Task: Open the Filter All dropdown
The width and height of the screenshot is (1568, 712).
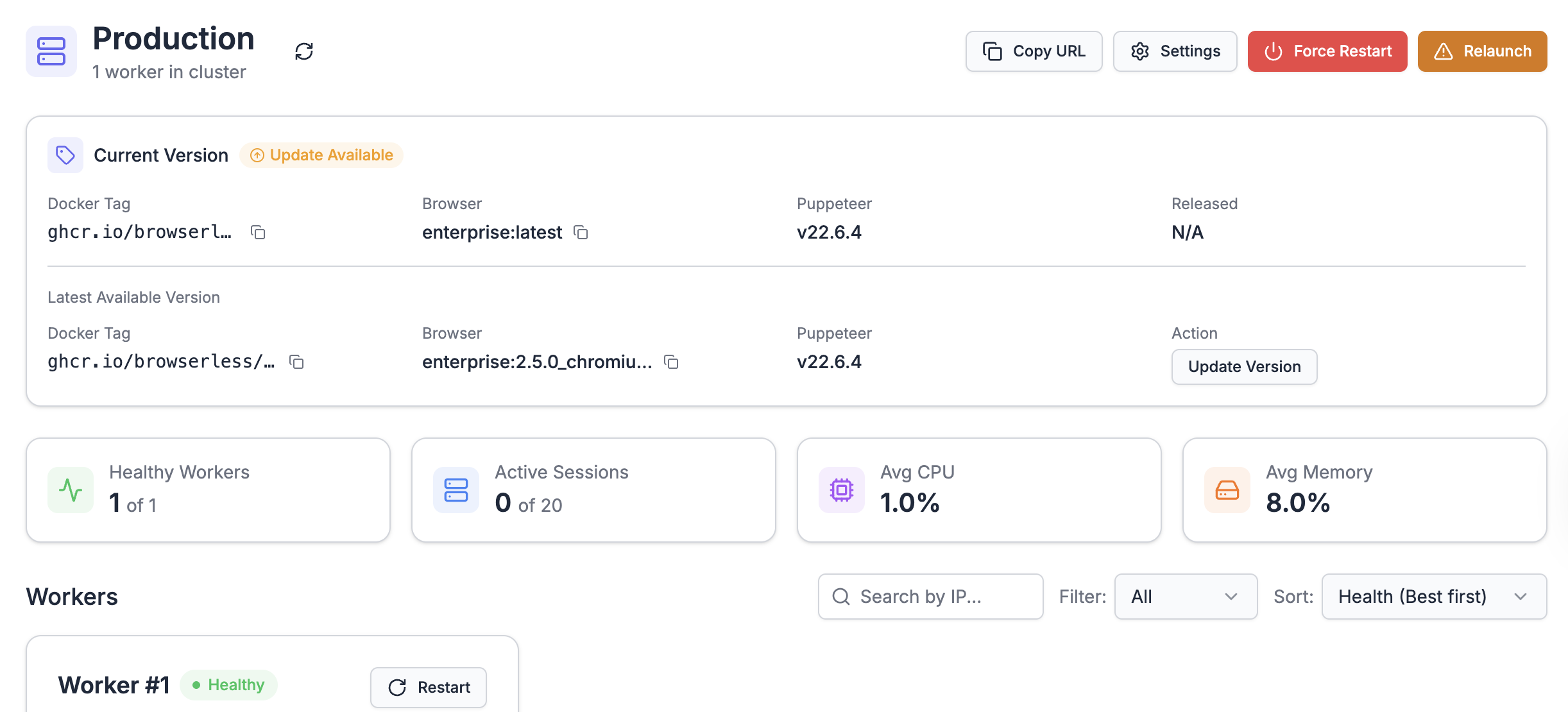Action: click(1186, 597)
